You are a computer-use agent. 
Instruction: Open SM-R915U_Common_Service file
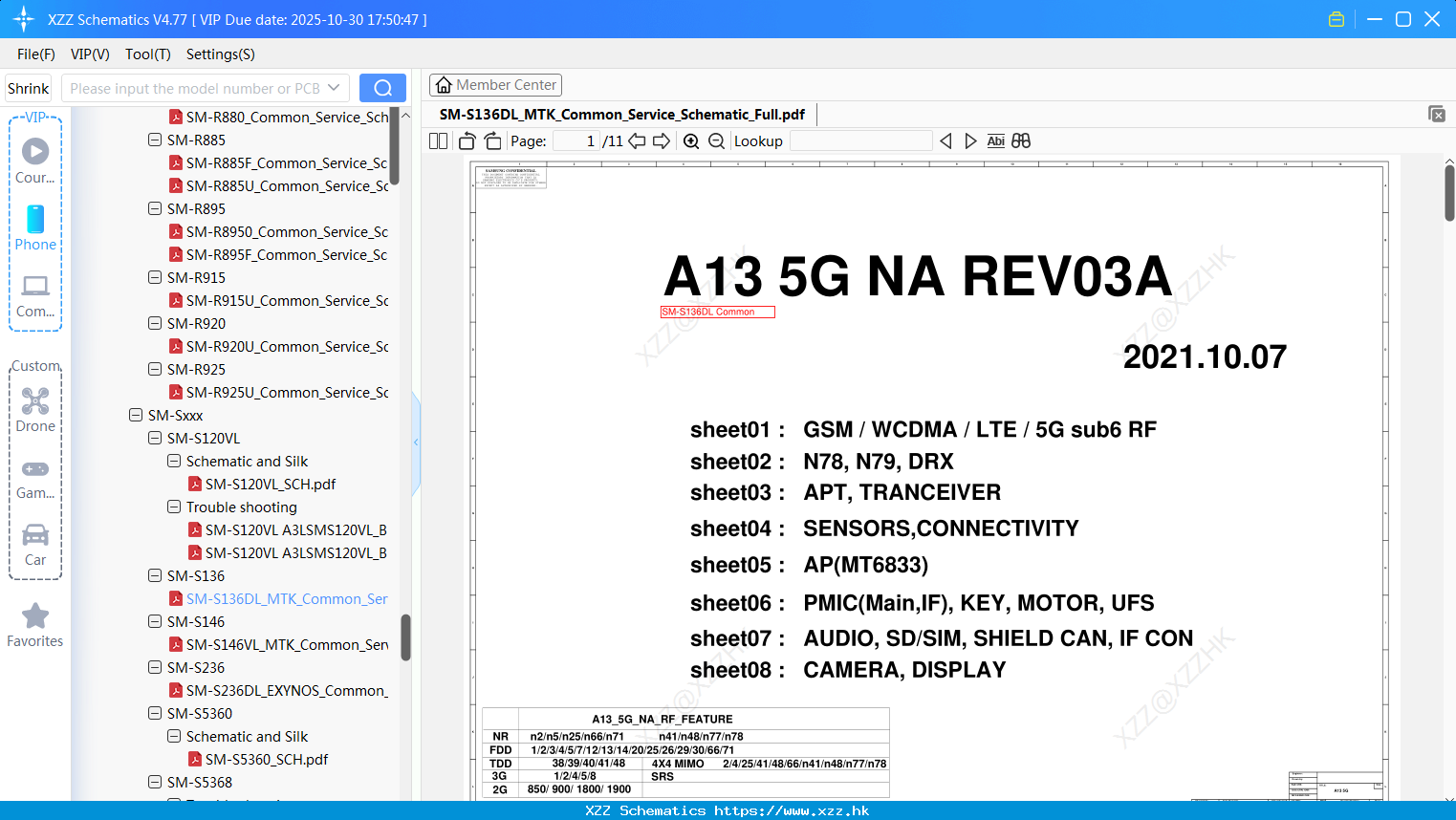[278, 300]
